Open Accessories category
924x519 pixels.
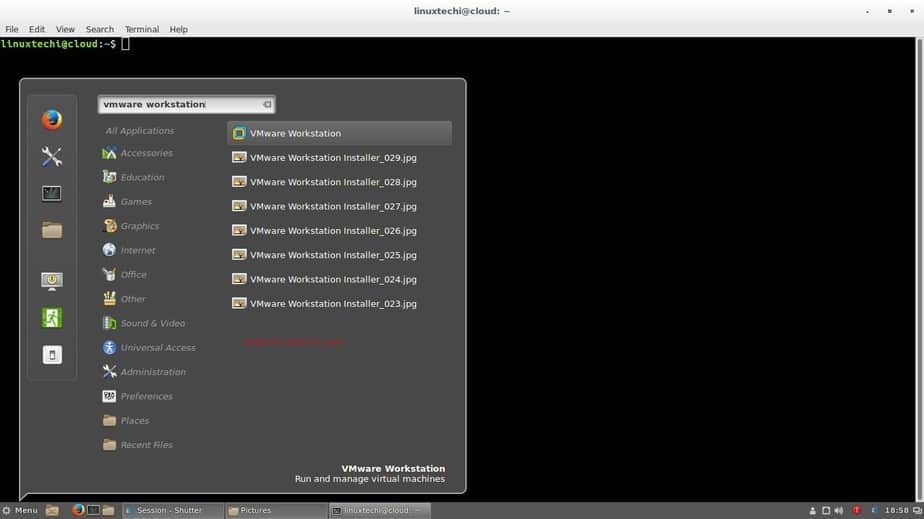click(138, 153)
